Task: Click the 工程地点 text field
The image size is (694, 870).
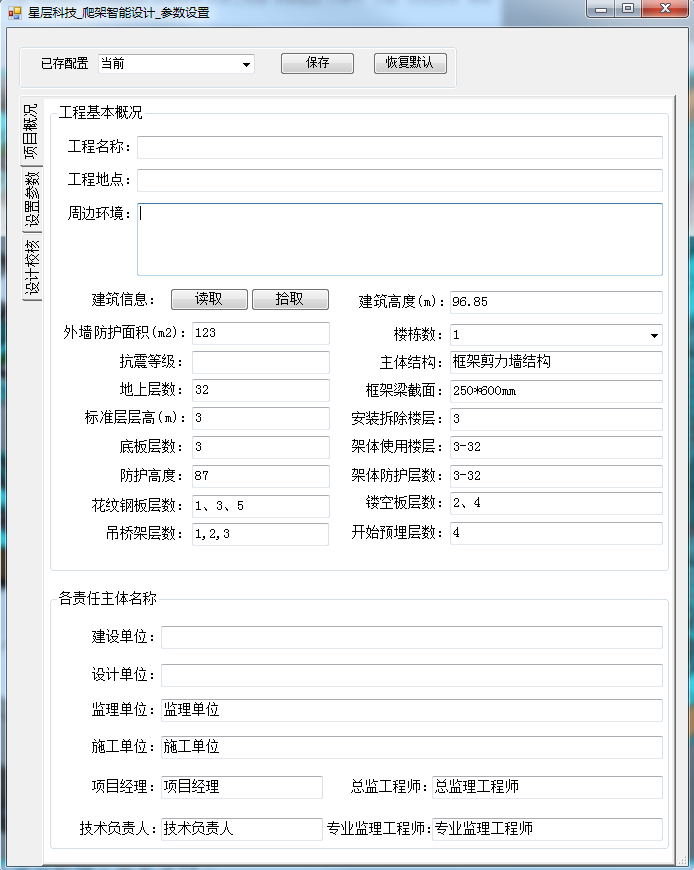Action: click(399, 181)
